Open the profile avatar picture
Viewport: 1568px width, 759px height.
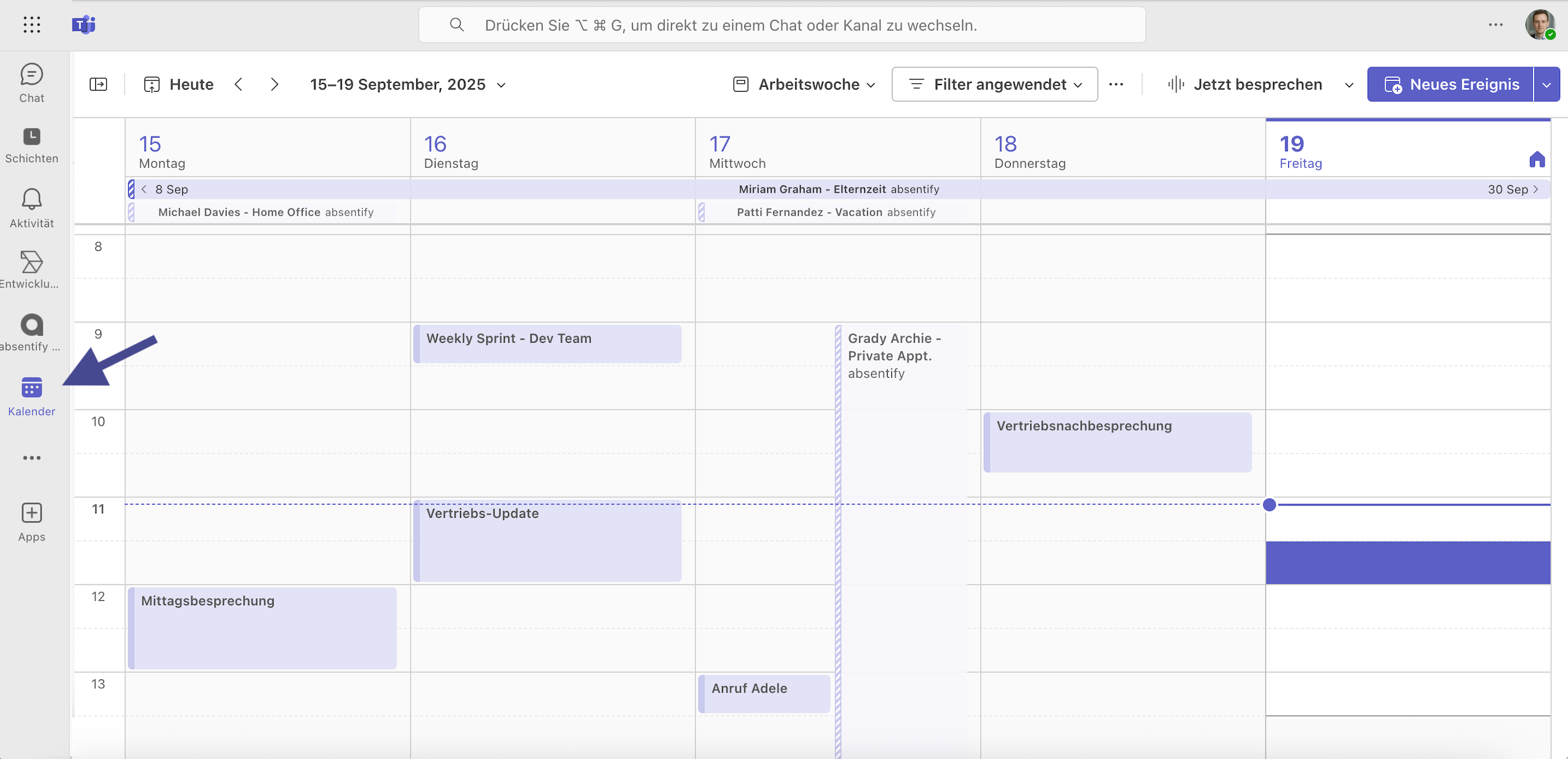(x=1540, y=25)
